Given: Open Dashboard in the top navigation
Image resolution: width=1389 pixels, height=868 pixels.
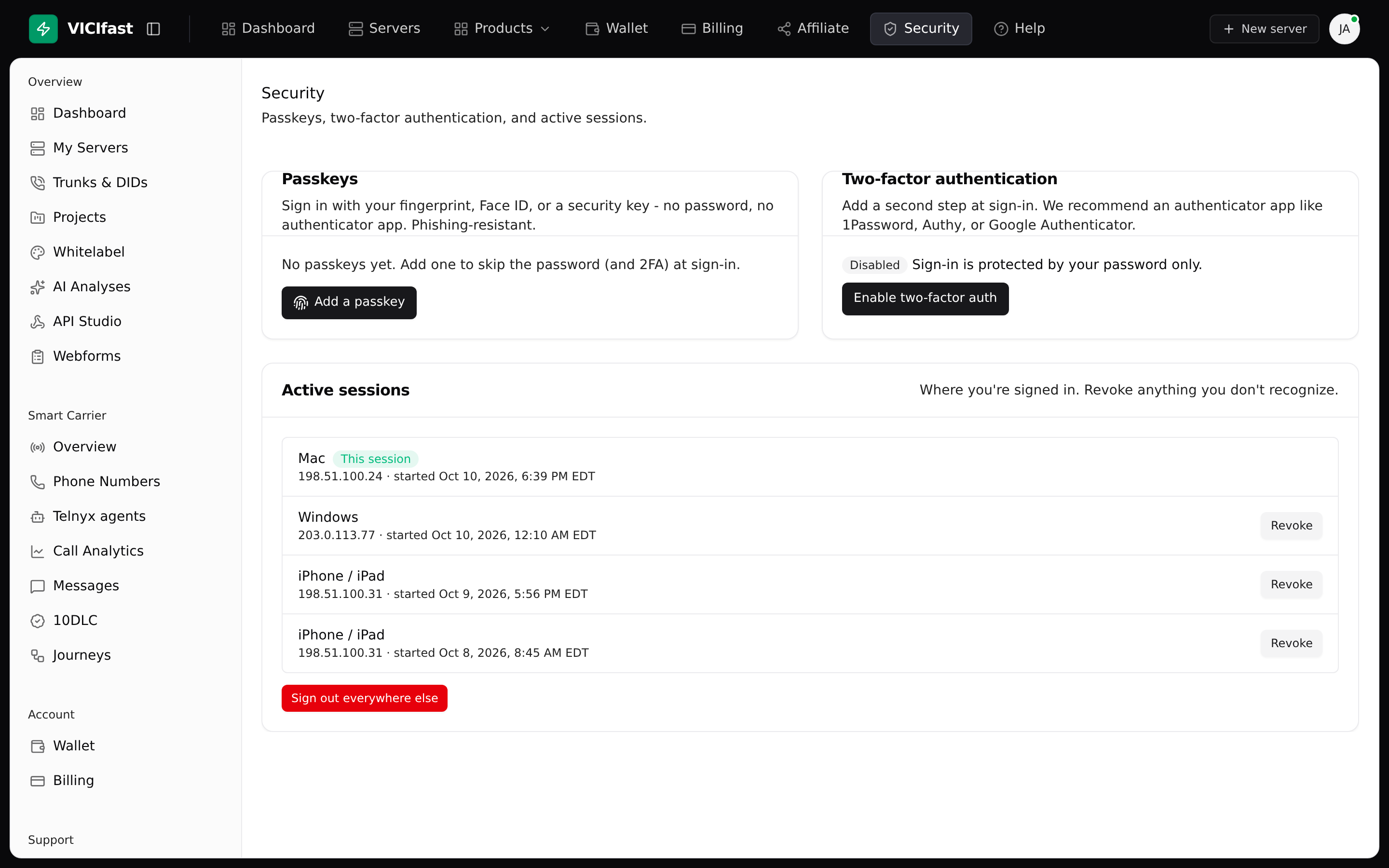Looking at the screenshot, I should [268, 29].
